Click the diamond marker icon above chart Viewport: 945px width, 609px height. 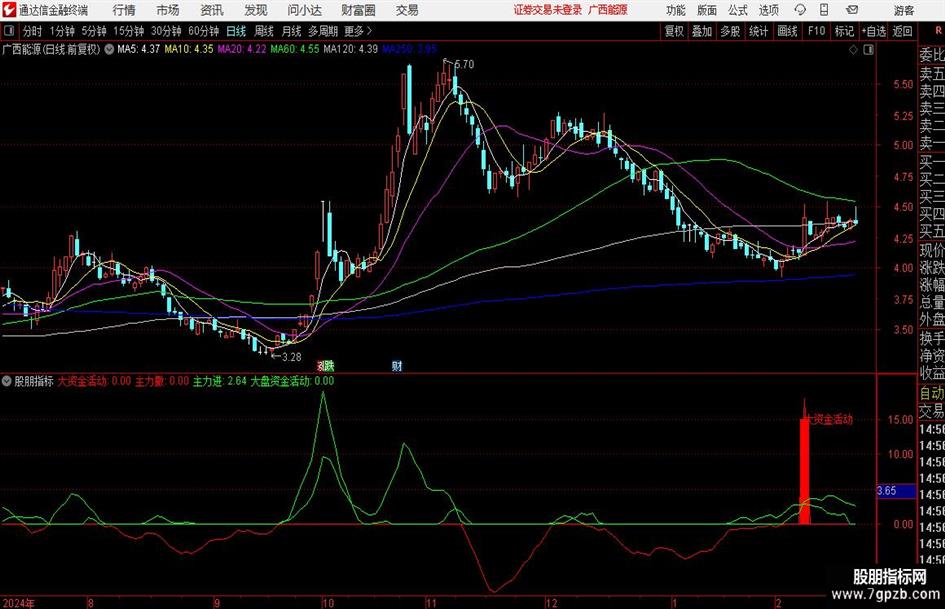[x=853, y=49]
